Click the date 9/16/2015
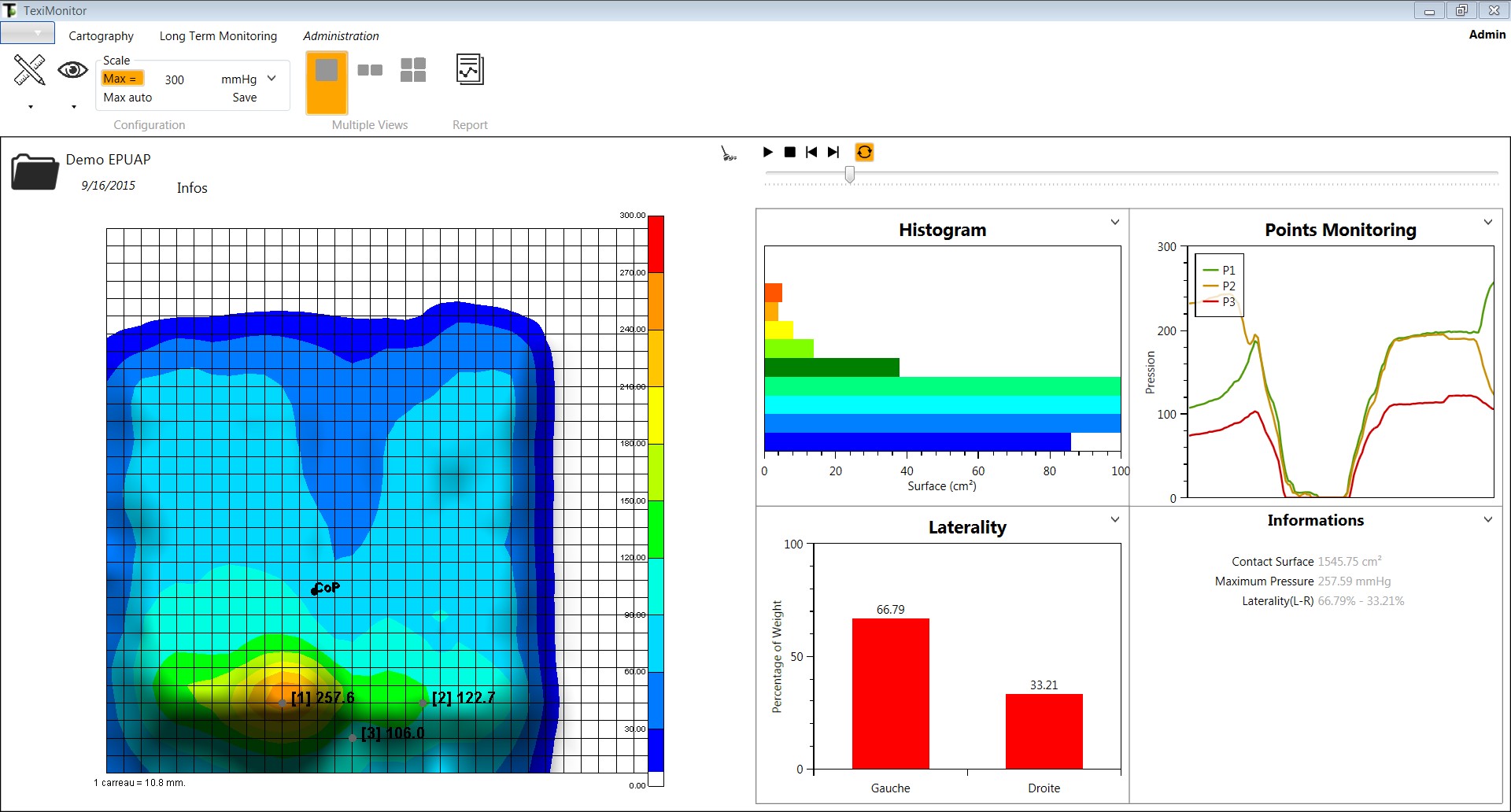1511x812 pixels. point(109,186)
